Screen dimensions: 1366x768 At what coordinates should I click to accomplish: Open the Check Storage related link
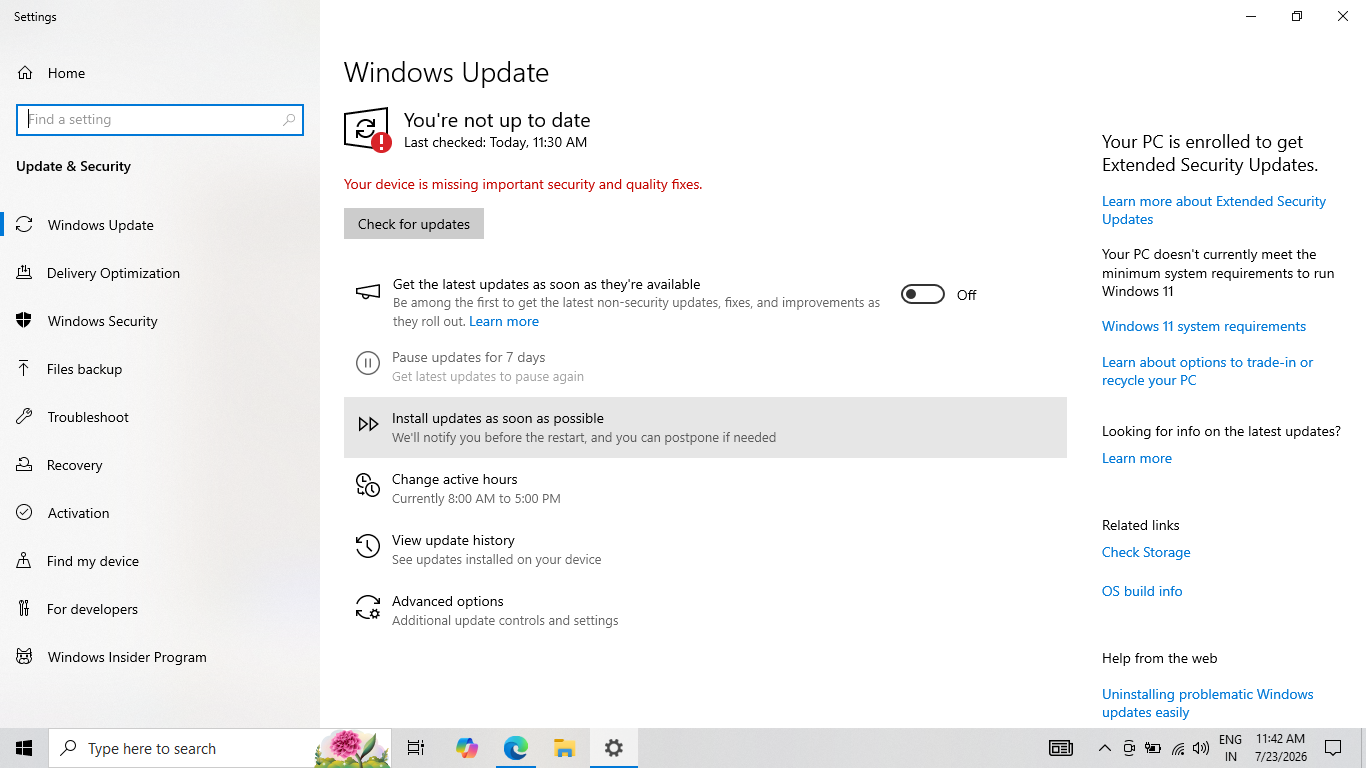(1146, 552)
